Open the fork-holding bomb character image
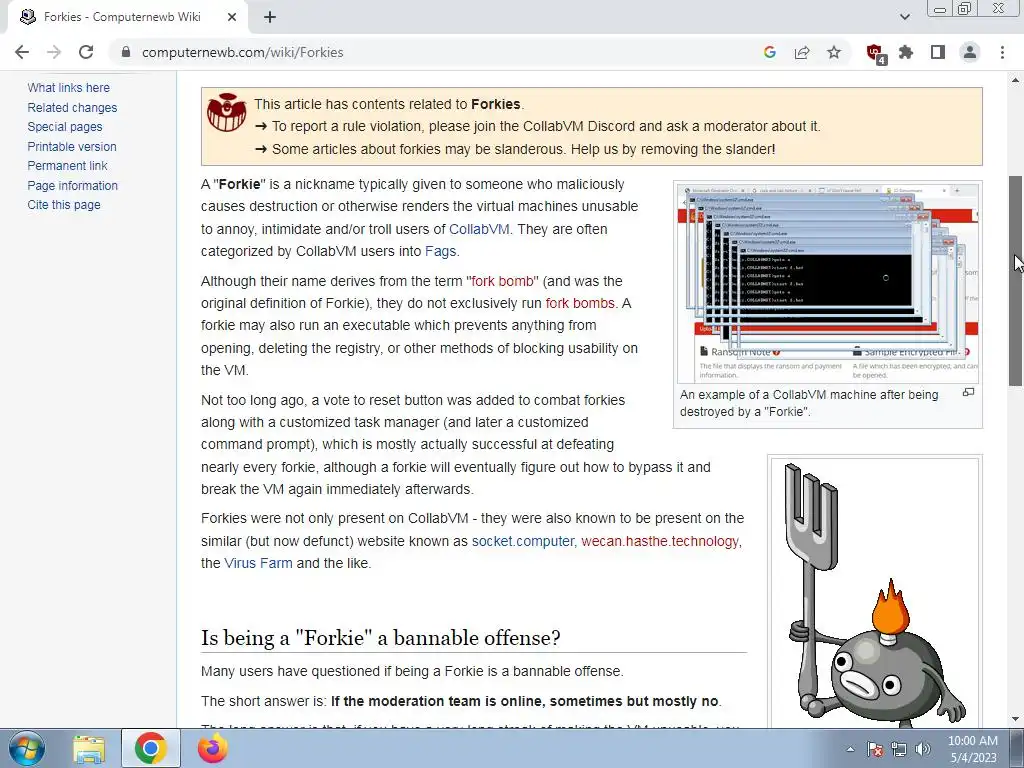Viewport: 1024px width, 768px height. [x=874, y=593]
